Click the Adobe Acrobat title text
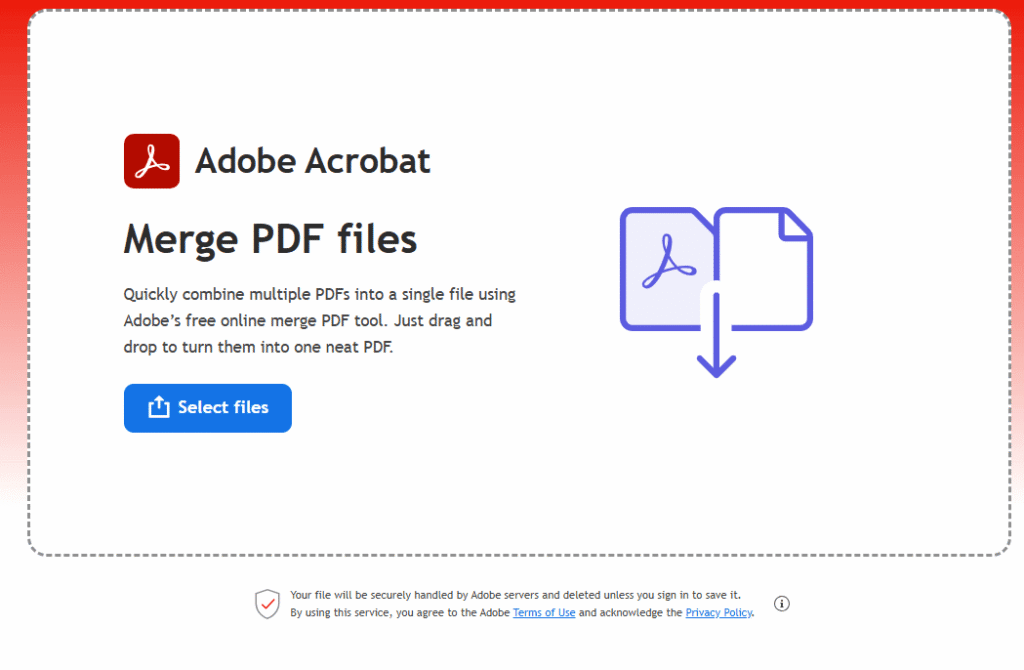 (313, 161)
